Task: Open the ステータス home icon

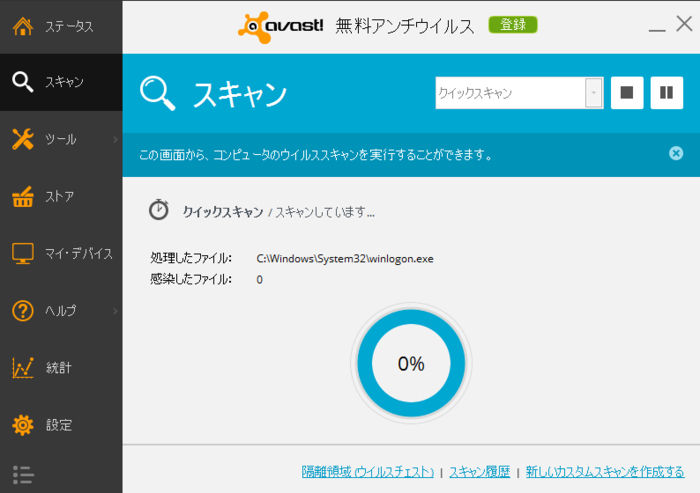Action: [23, 26]
